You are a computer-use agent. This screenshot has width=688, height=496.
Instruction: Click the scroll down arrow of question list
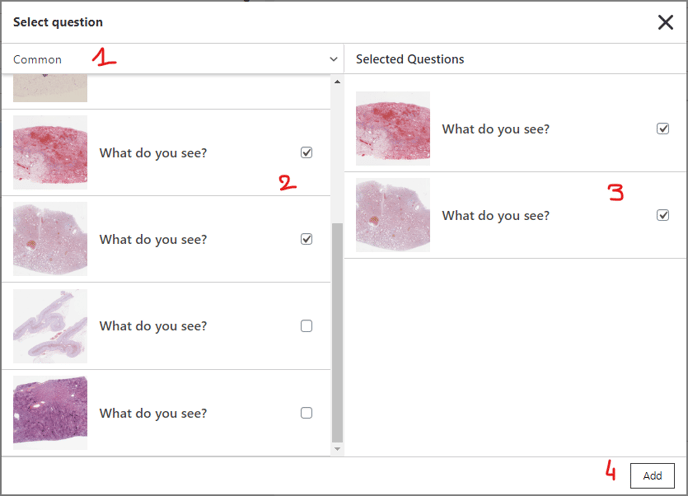coord(337,449)
